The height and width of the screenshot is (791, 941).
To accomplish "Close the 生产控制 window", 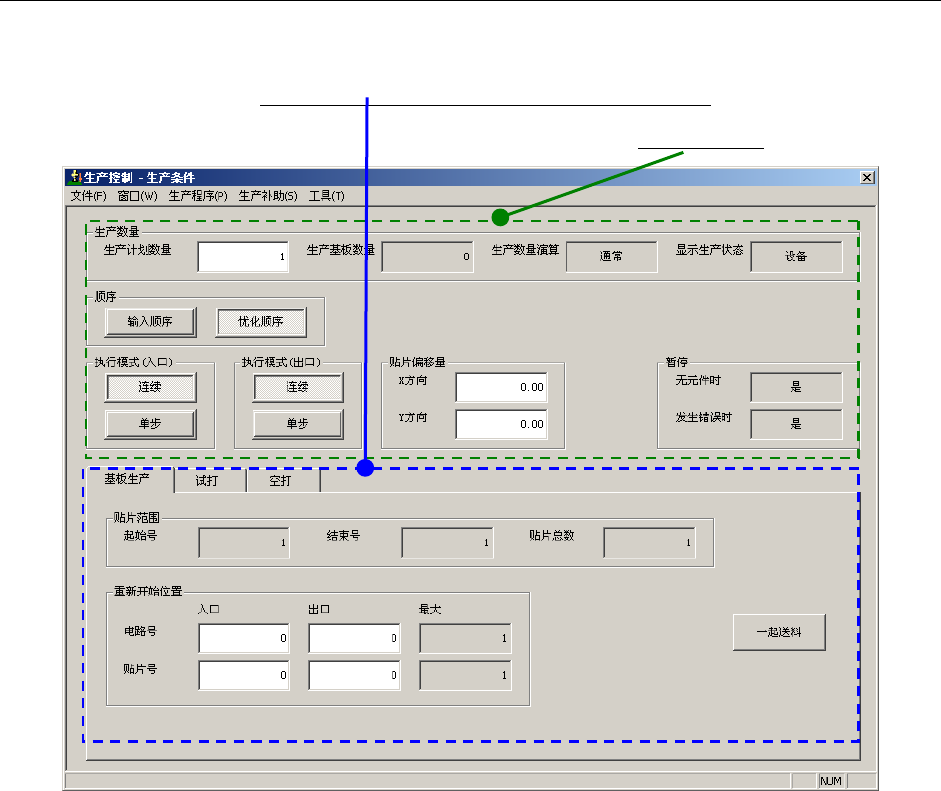I will click(x=867, y=178).
